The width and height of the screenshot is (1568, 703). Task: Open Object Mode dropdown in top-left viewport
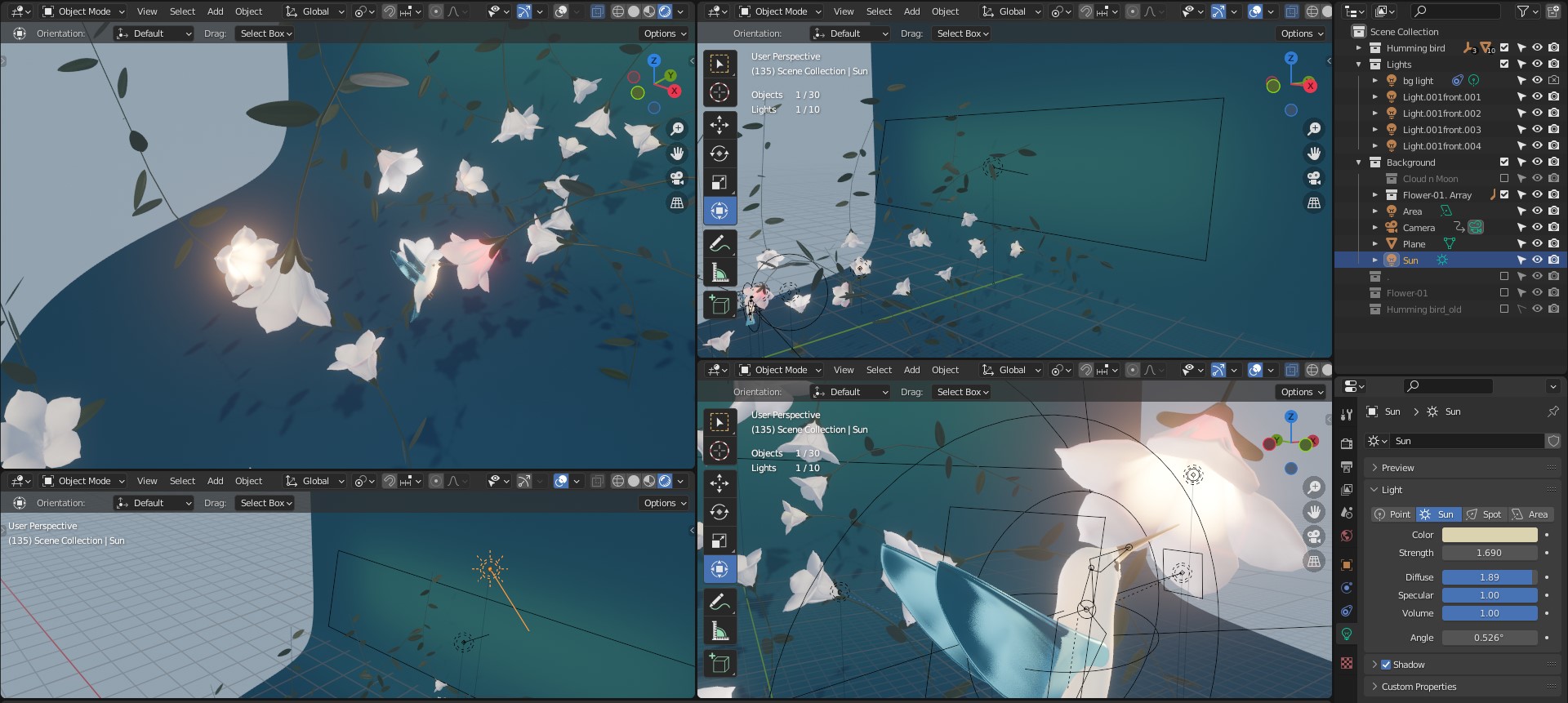click(82, 11)
